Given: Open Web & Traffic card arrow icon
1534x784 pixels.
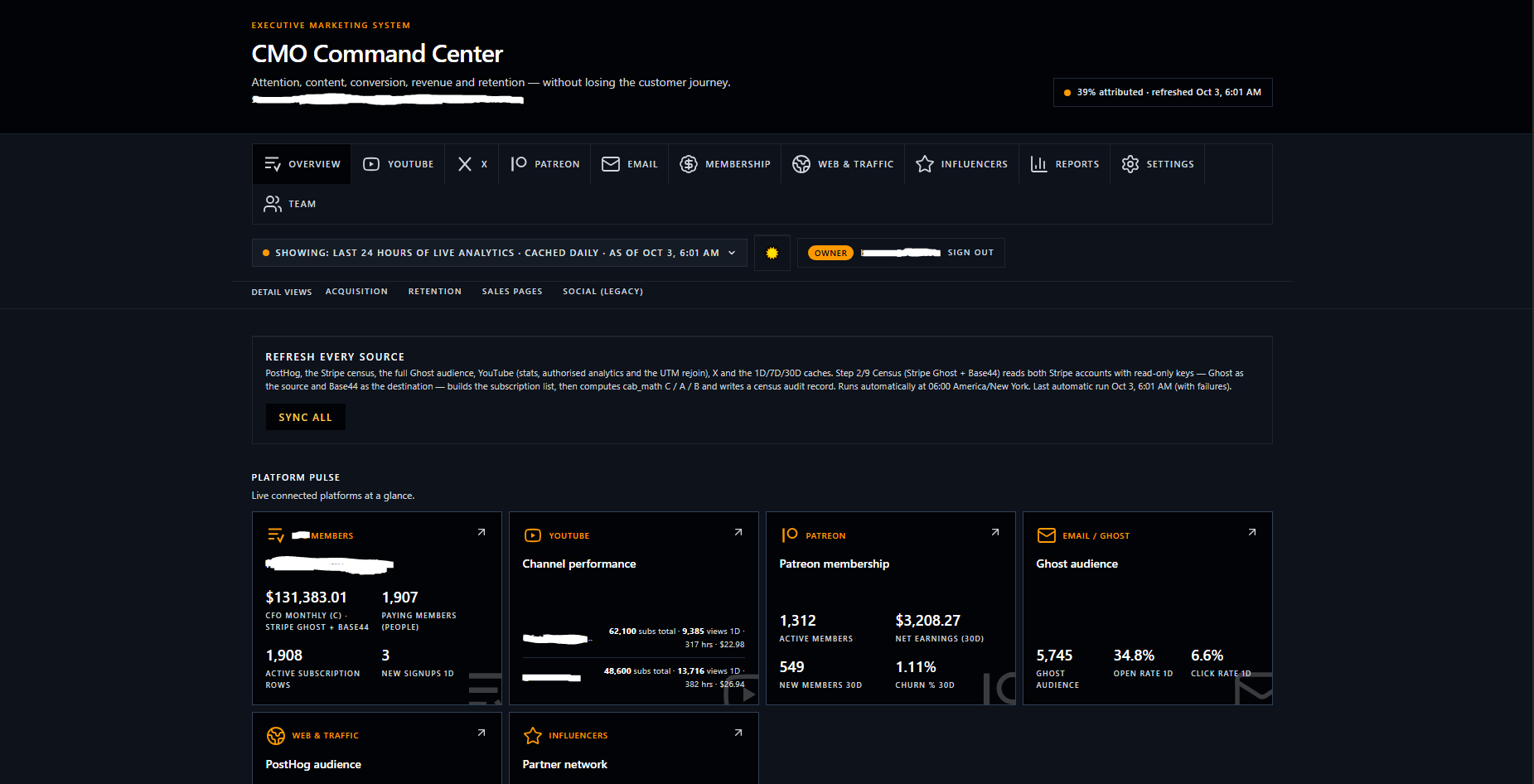Looking at the screenshot, I should (481, 733).
